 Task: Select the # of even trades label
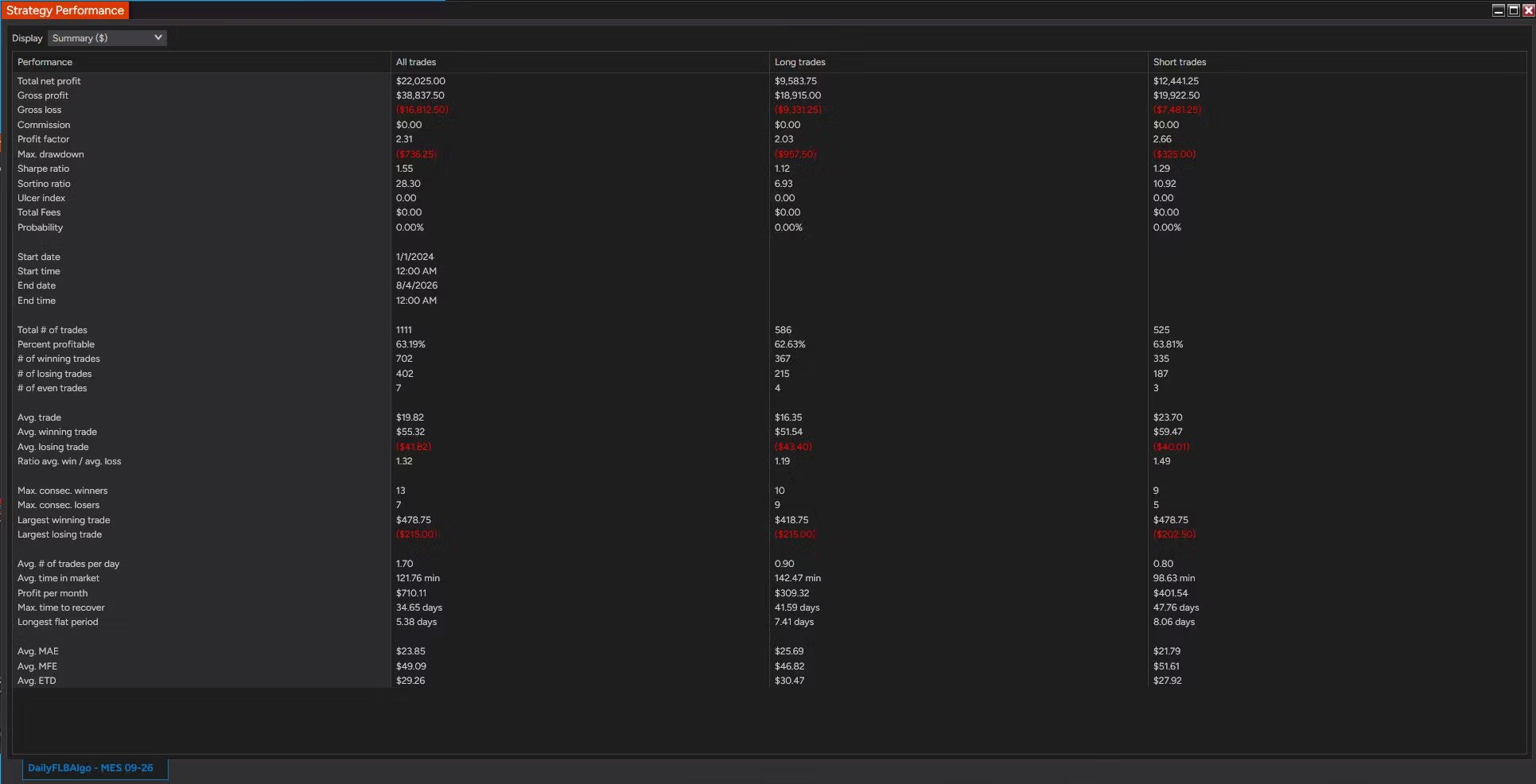[52, 388]
